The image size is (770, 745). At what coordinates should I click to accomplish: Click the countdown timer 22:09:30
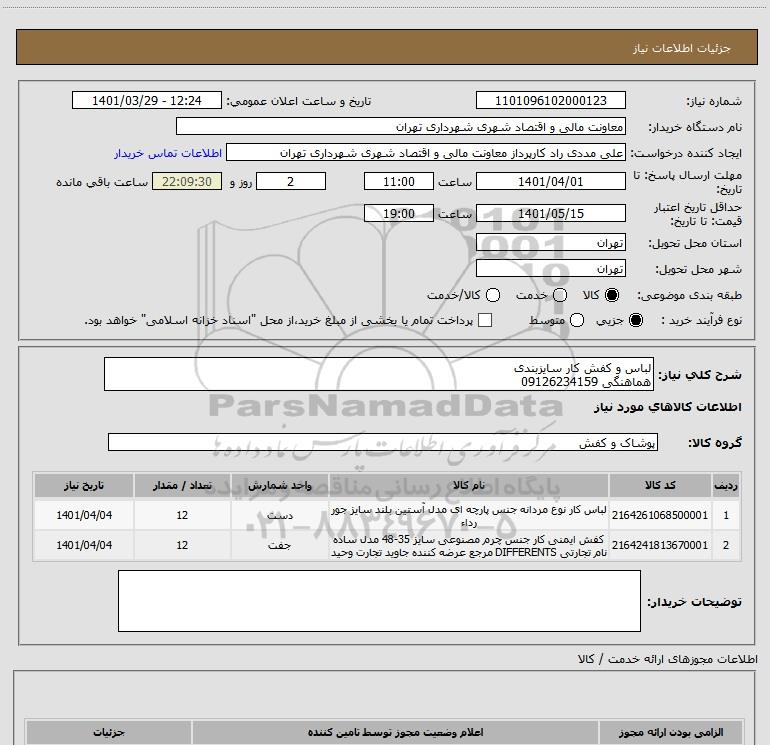tap(187, 182)
